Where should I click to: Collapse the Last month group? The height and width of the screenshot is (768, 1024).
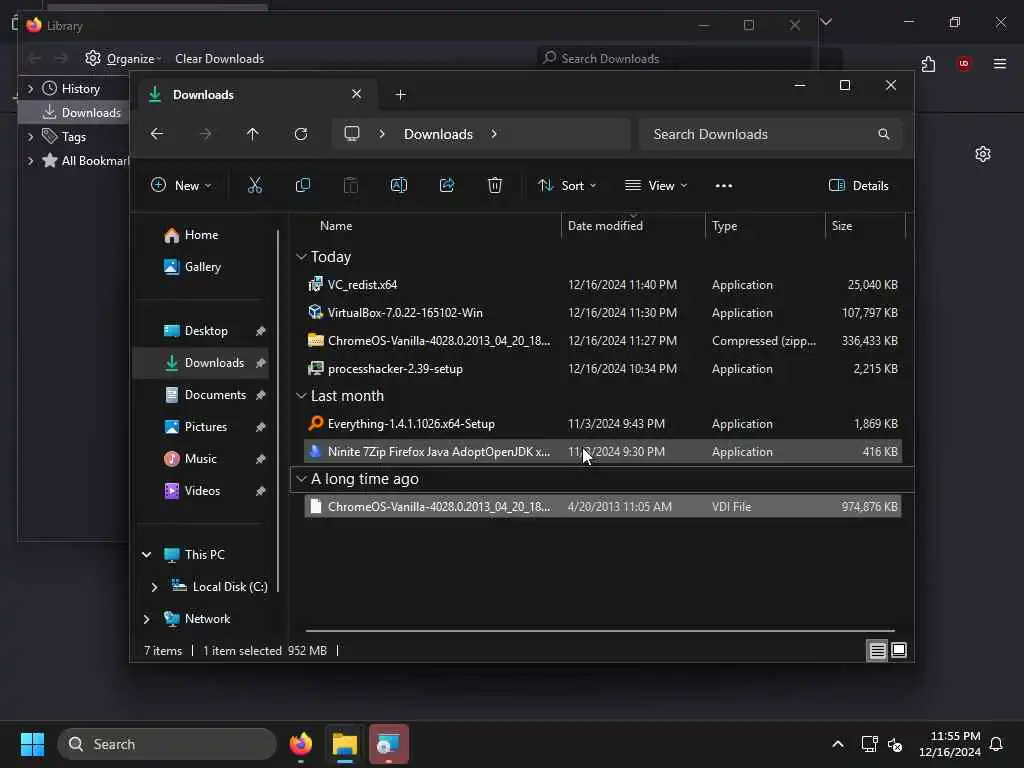(x=301, y=396)
